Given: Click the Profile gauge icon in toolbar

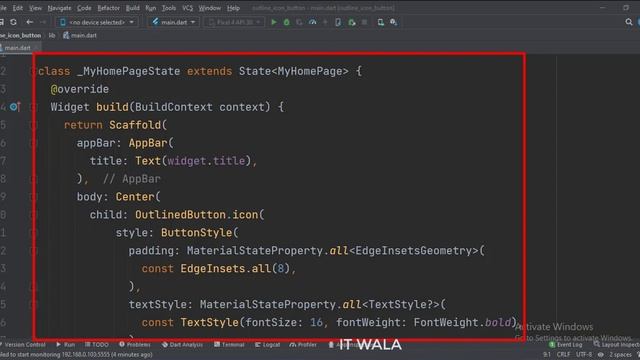Looking at the screenshot, I should coord(313,22).
